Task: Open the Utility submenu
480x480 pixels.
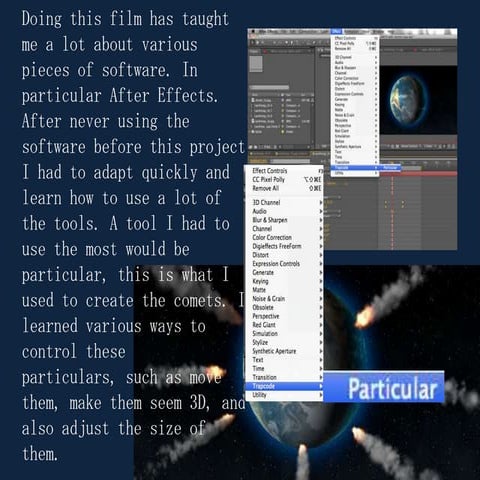Action: click(x=284, y=395)
